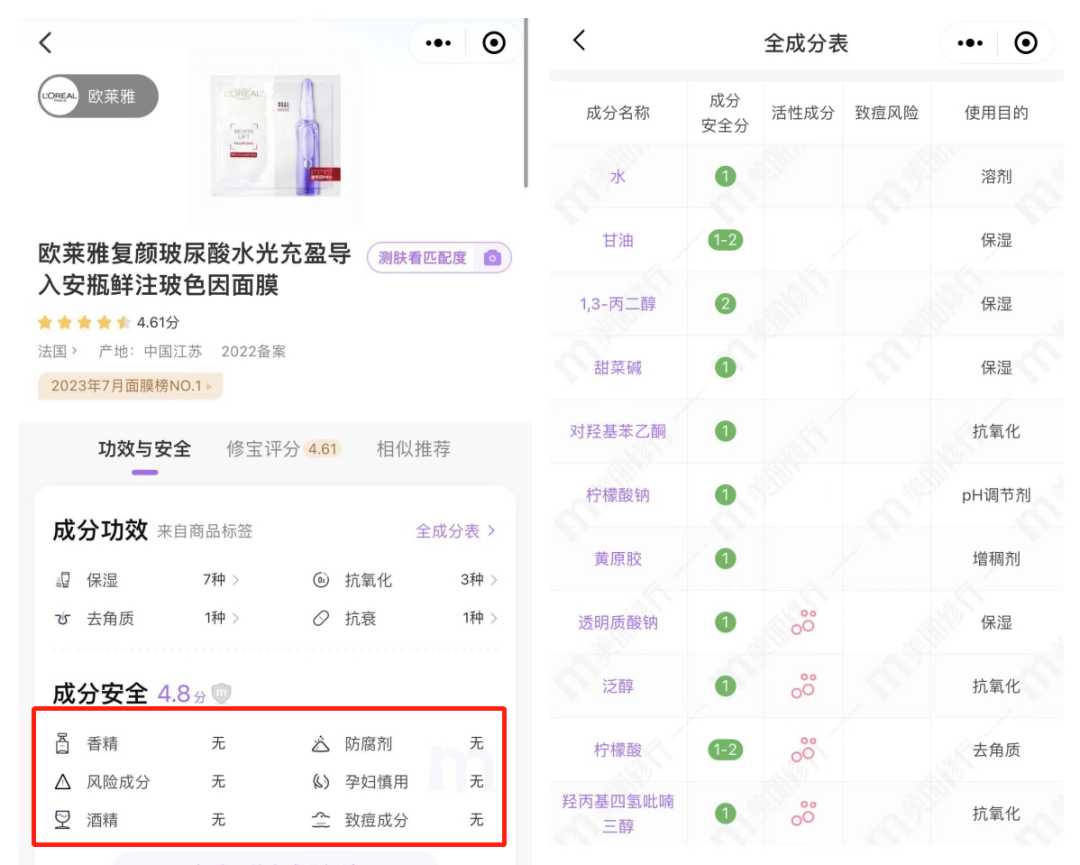Expand the 抗氧化 3种 ingredient row
1080x865 pixels.
pyautogui.click(x=405, y=580)
